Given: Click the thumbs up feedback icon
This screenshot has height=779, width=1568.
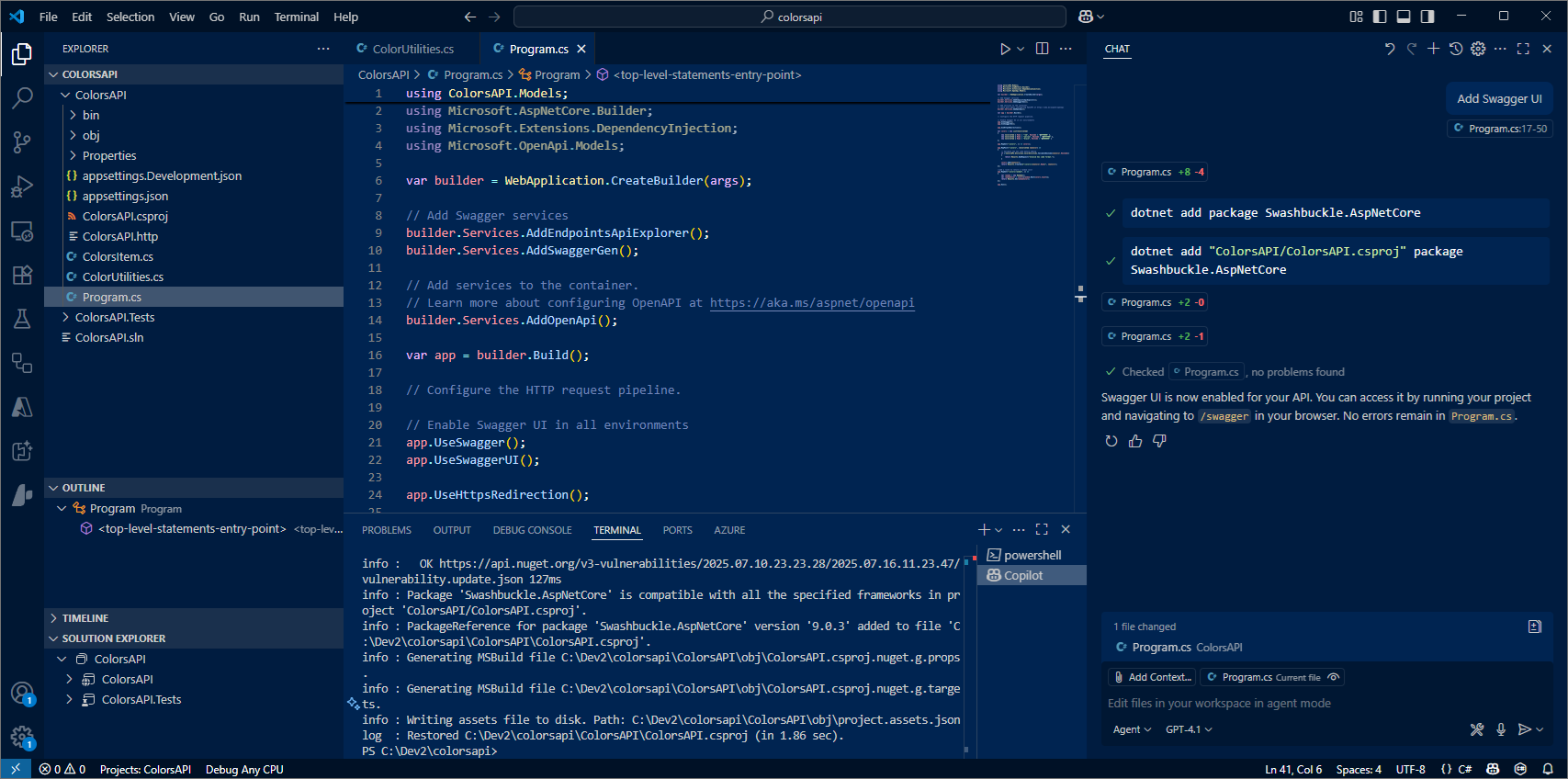Looking at the screenshot, I should tap(1135, 441).
